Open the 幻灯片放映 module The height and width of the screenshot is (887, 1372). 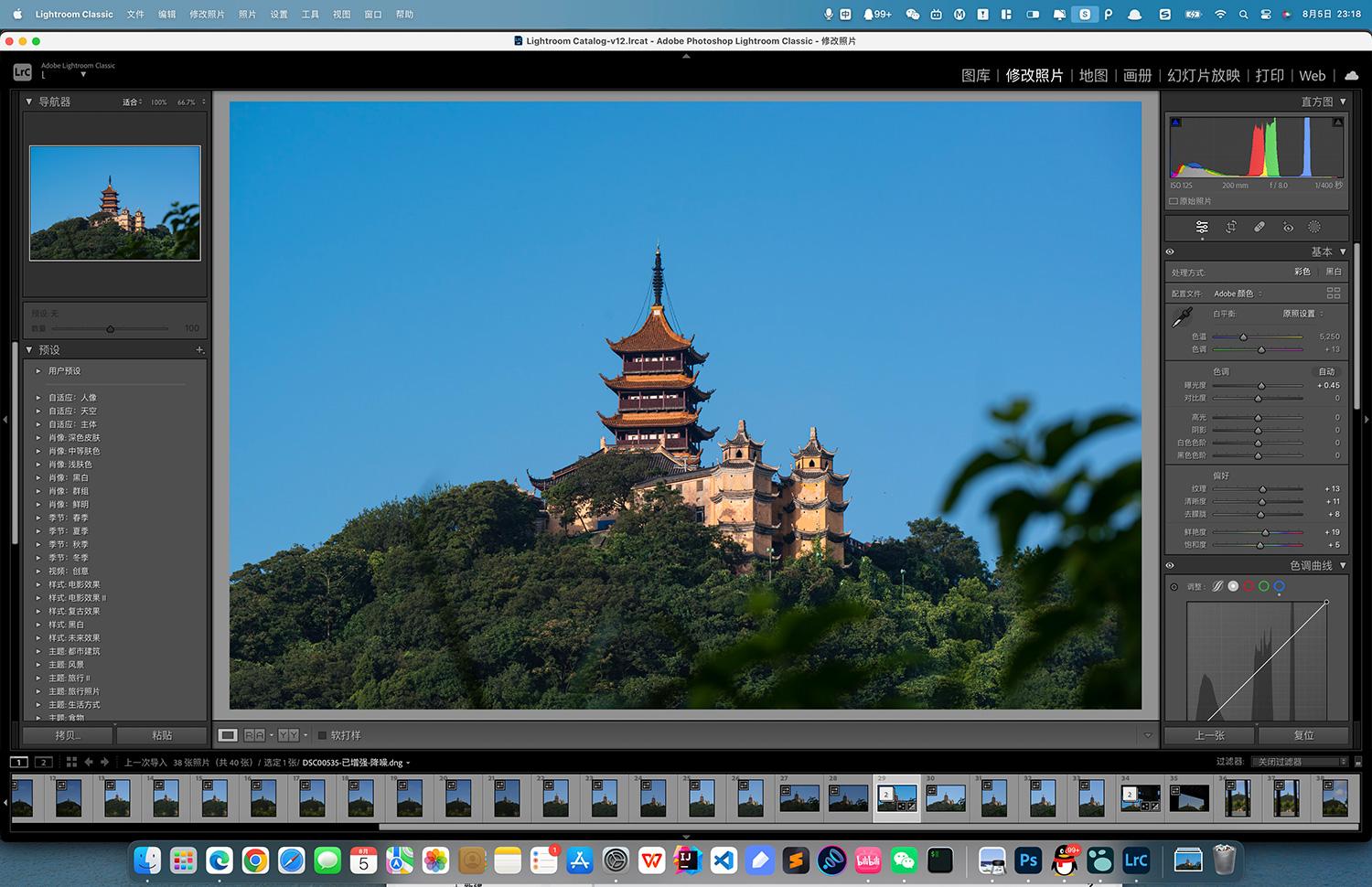point(1204,75)
